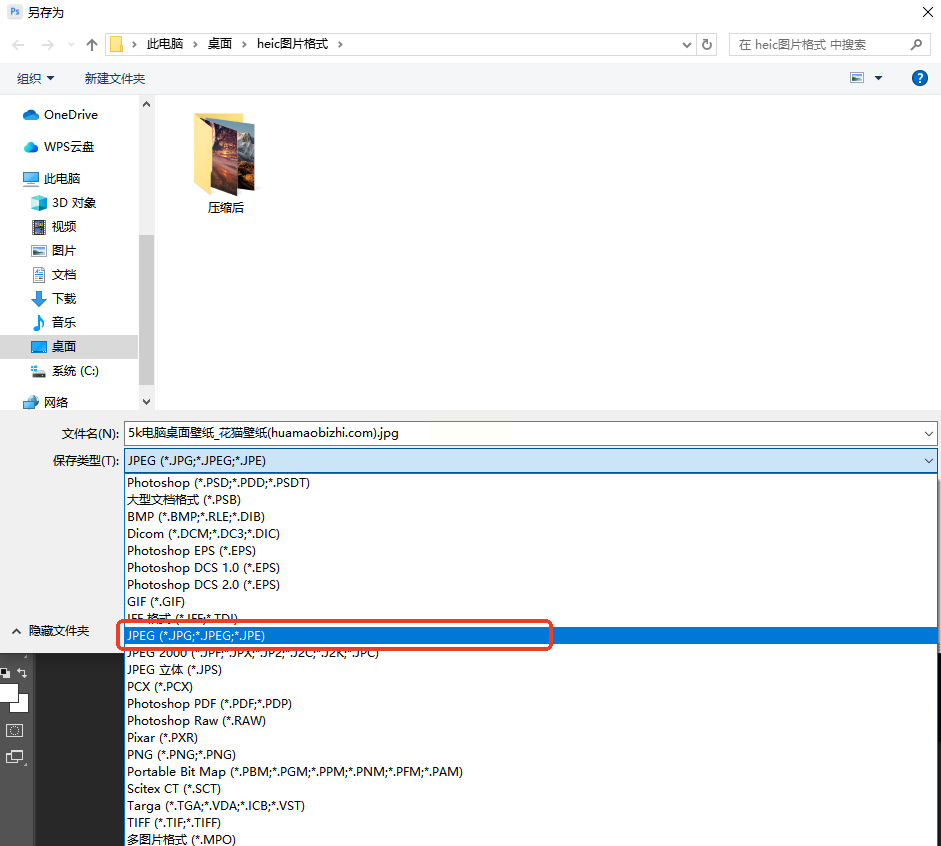Image resolution: width=941 pixels, height=846 pixels.
Task: Click the foreground color swatch
Action: click(8, 693)
